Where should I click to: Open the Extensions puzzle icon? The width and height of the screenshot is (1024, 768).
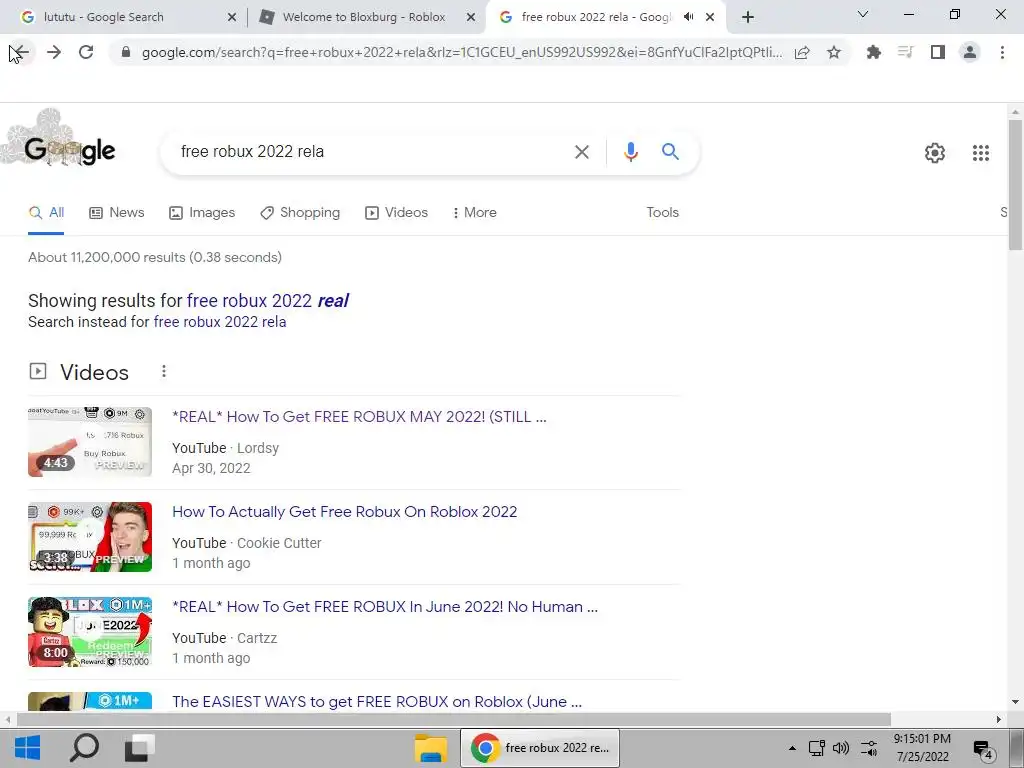pos(873,52)
